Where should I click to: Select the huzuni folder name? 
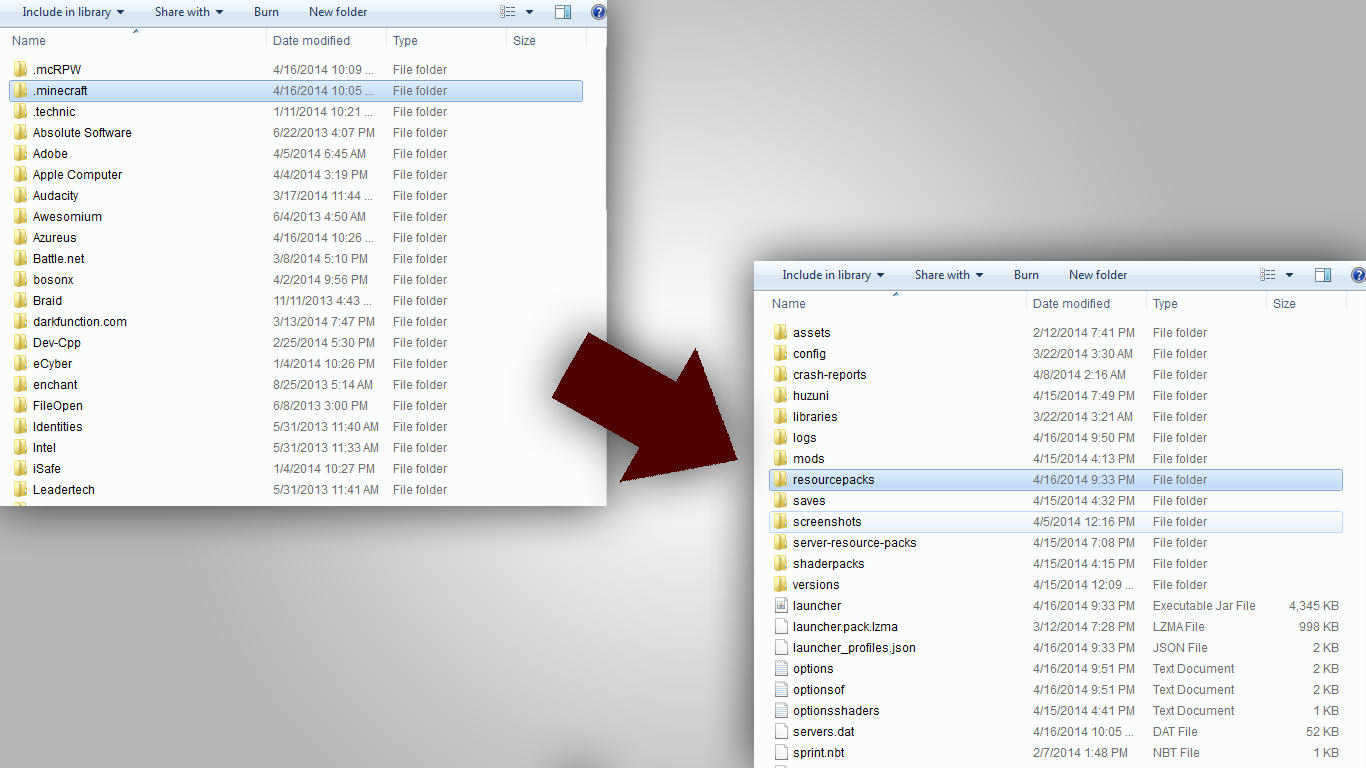pos(811,395)
